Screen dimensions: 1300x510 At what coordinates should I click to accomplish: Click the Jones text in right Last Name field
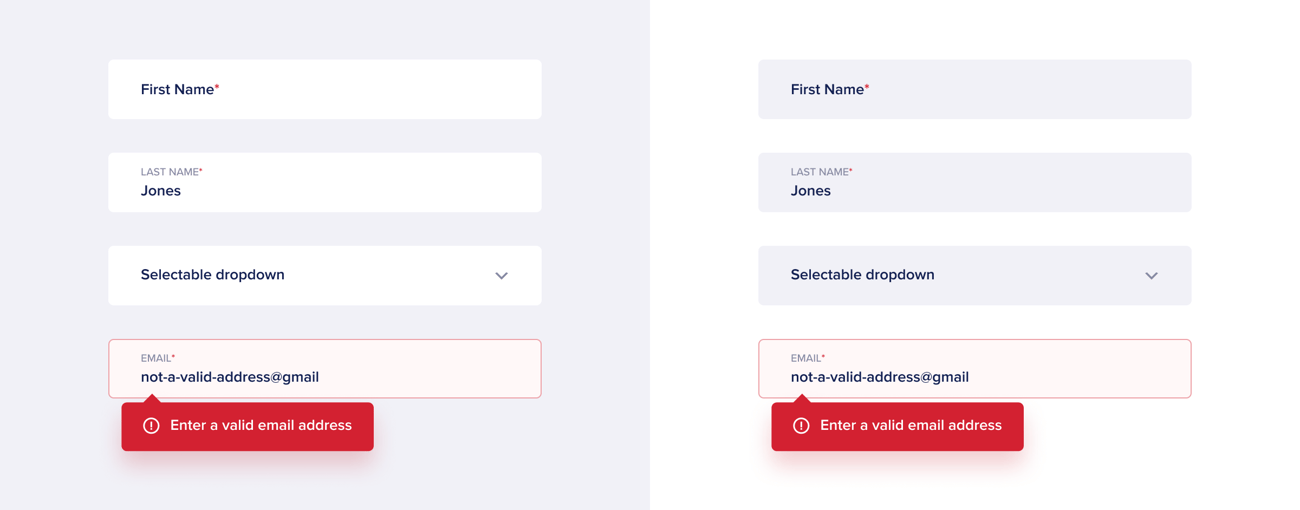pos(811,191)
